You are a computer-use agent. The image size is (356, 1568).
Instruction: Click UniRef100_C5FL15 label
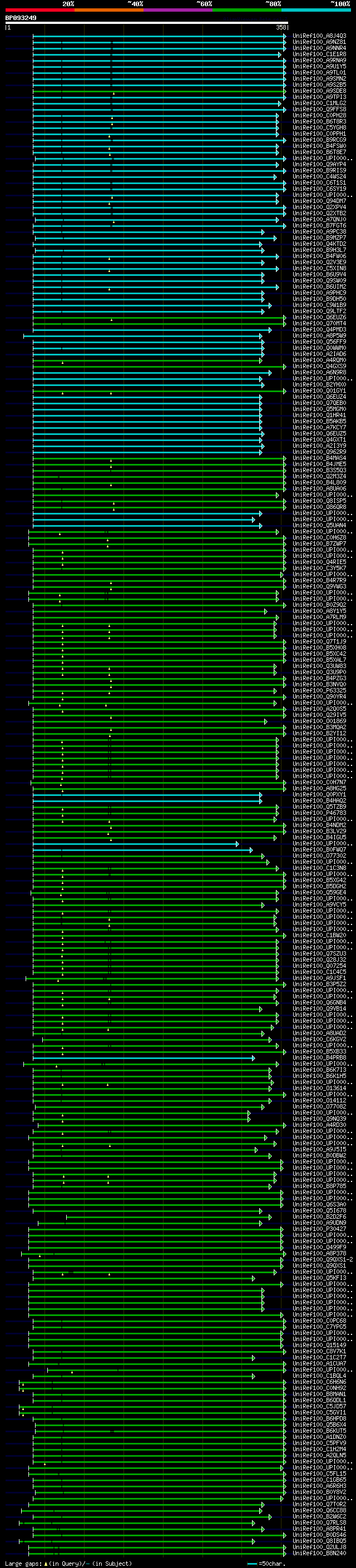319,1473
